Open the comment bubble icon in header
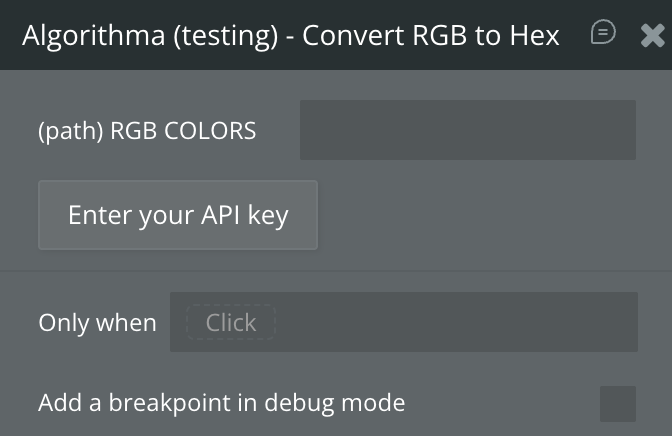Image resolution: width=672 pixels, height=436 pixels. (603, 33)
